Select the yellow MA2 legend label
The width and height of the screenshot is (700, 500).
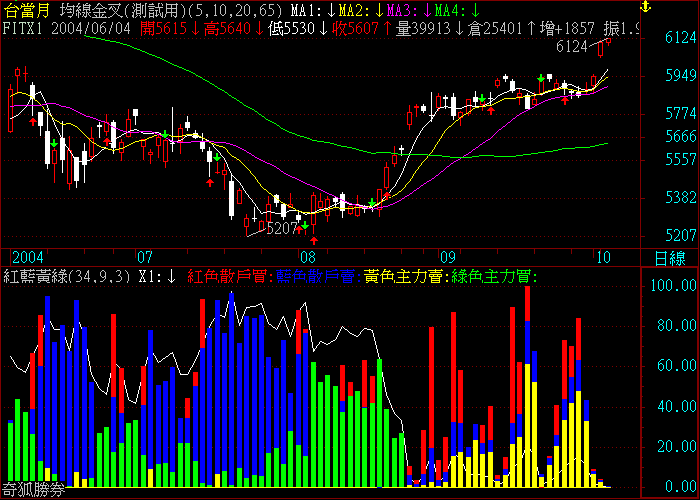pyautogui.click(x=352, y=10)
